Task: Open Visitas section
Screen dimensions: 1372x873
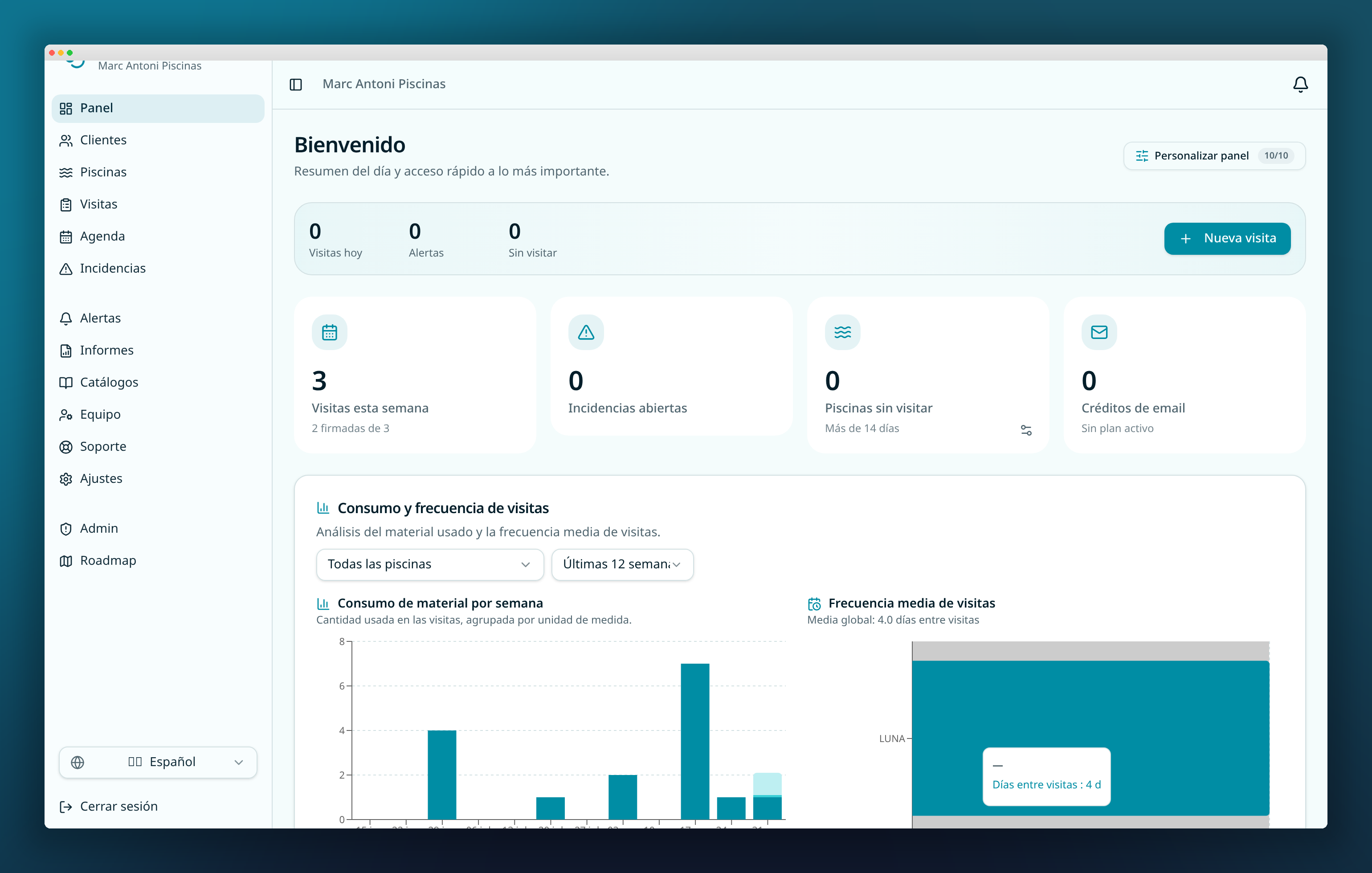Action: click(x=158, y=204)
